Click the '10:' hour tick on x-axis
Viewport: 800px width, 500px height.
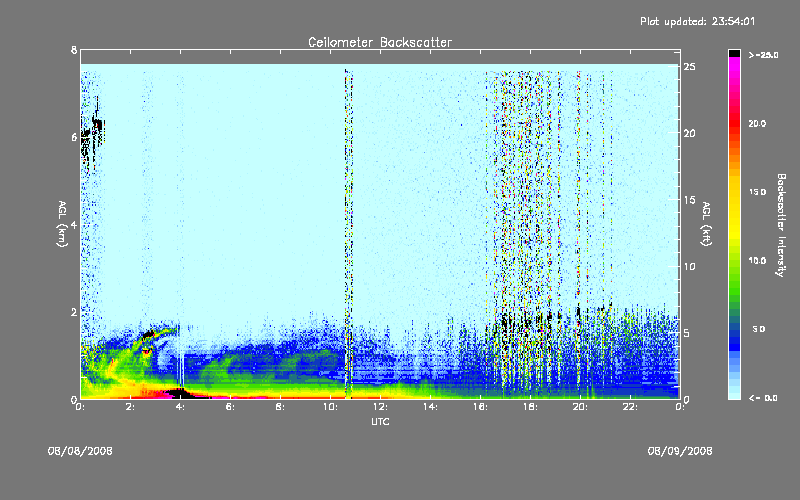click(330, 407)
